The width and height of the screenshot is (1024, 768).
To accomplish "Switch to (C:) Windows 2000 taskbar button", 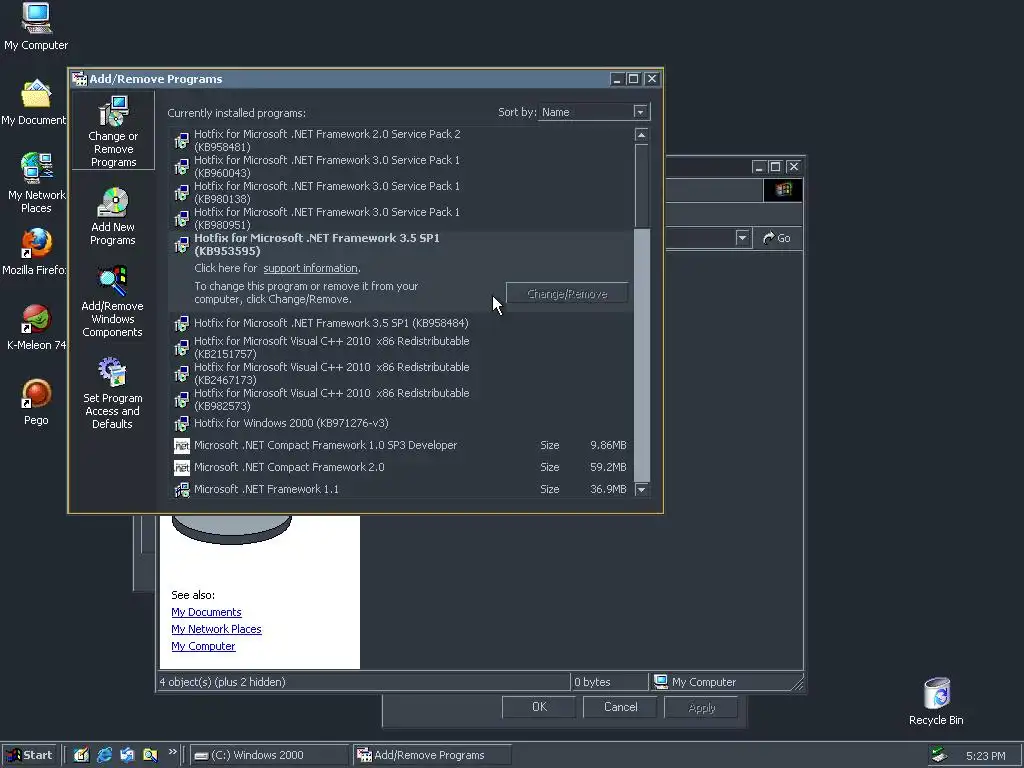I will coord(270,755).
